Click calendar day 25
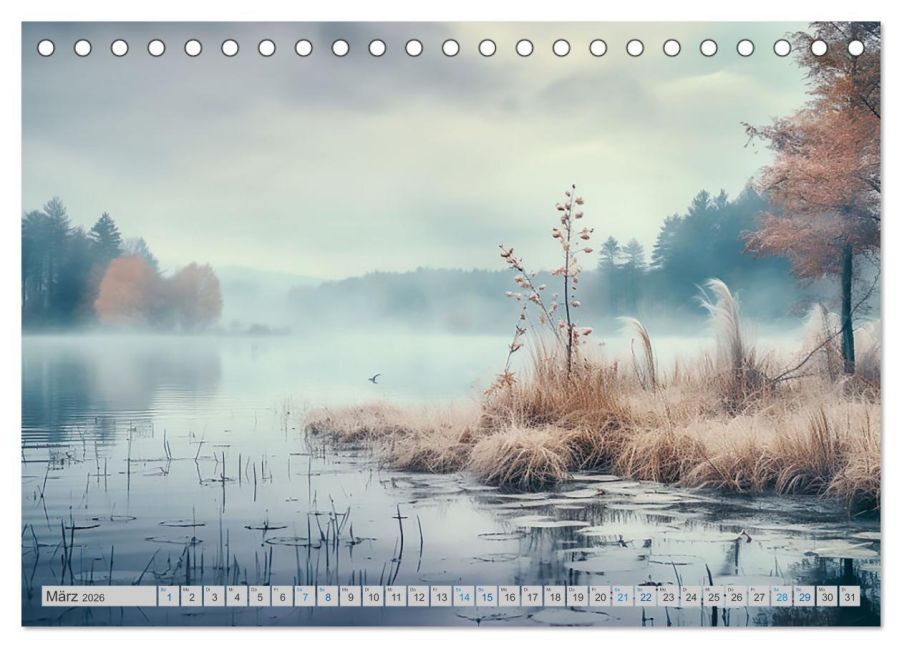Viewport: 902px width, 648px height. (714, 596)
